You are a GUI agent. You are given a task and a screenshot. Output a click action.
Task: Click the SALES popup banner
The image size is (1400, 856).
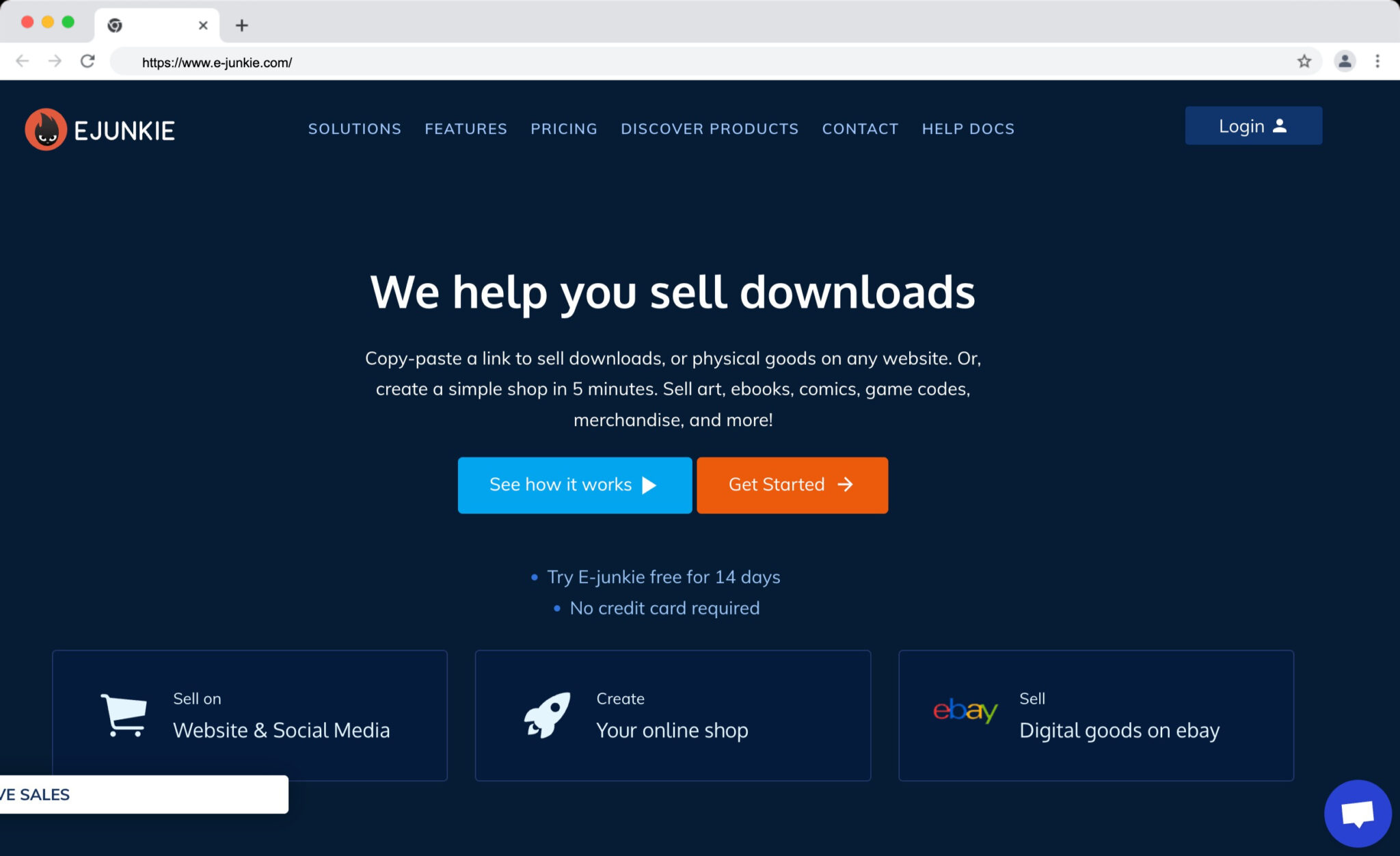pos(144,794)
